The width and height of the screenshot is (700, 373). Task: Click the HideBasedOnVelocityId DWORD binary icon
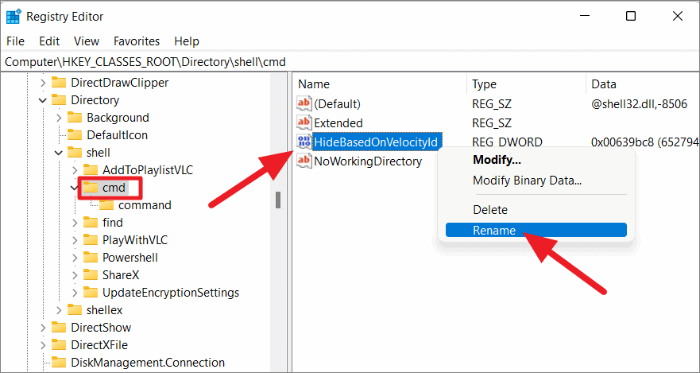click(304, 142)
